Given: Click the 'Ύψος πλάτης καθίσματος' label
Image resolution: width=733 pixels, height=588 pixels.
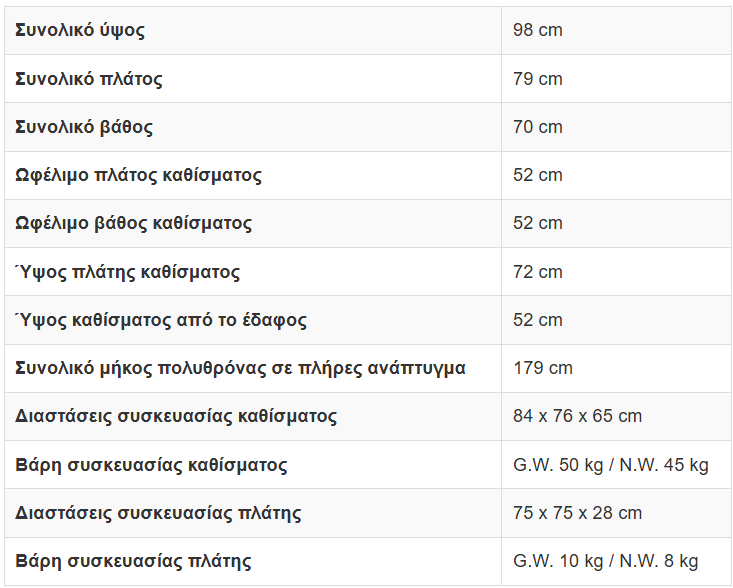Looking at the screenshot, I should 128,272.
